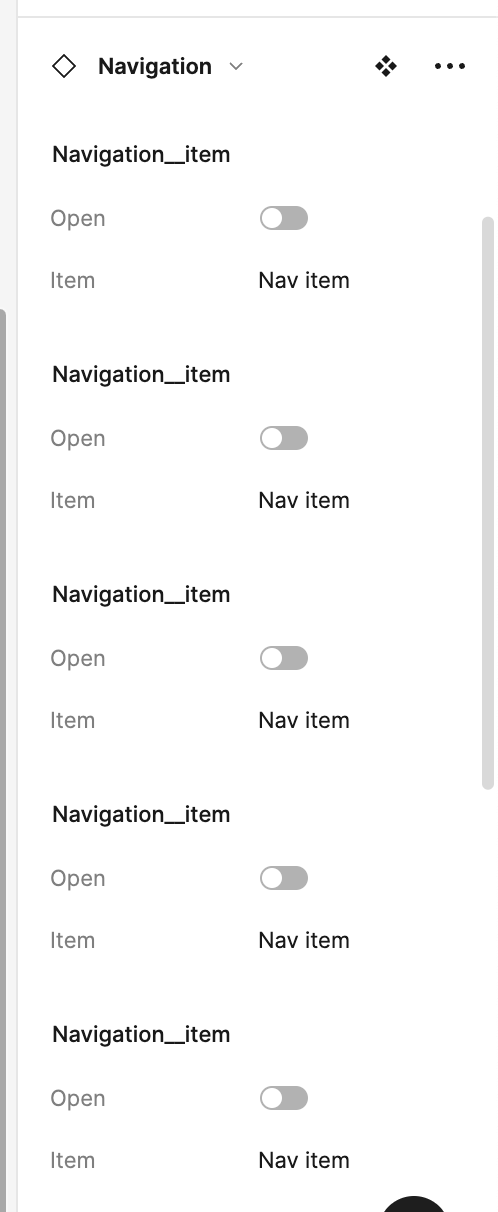This screenshot has height=1212, width=498.
Task: Click Nav item value in third Navigation__item
Action: tap(304, 720)
